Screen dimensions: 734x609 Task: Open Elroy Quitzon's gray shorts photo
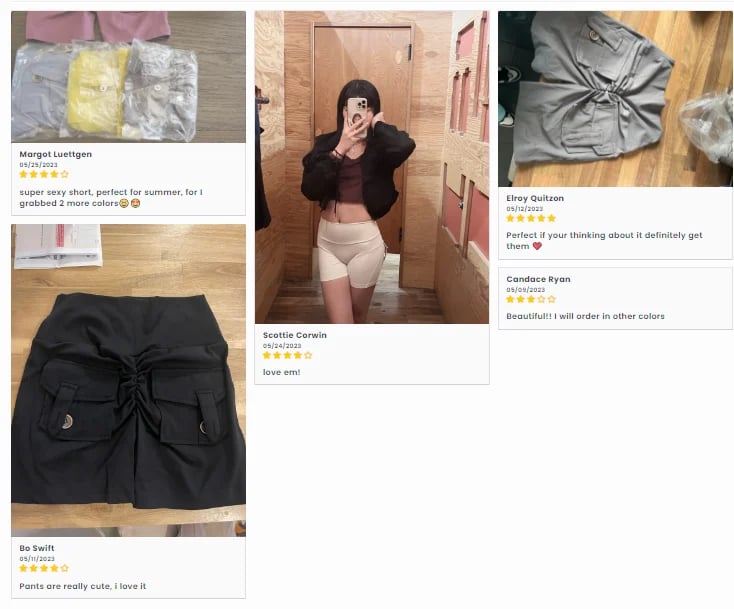[x=615, y=99]
